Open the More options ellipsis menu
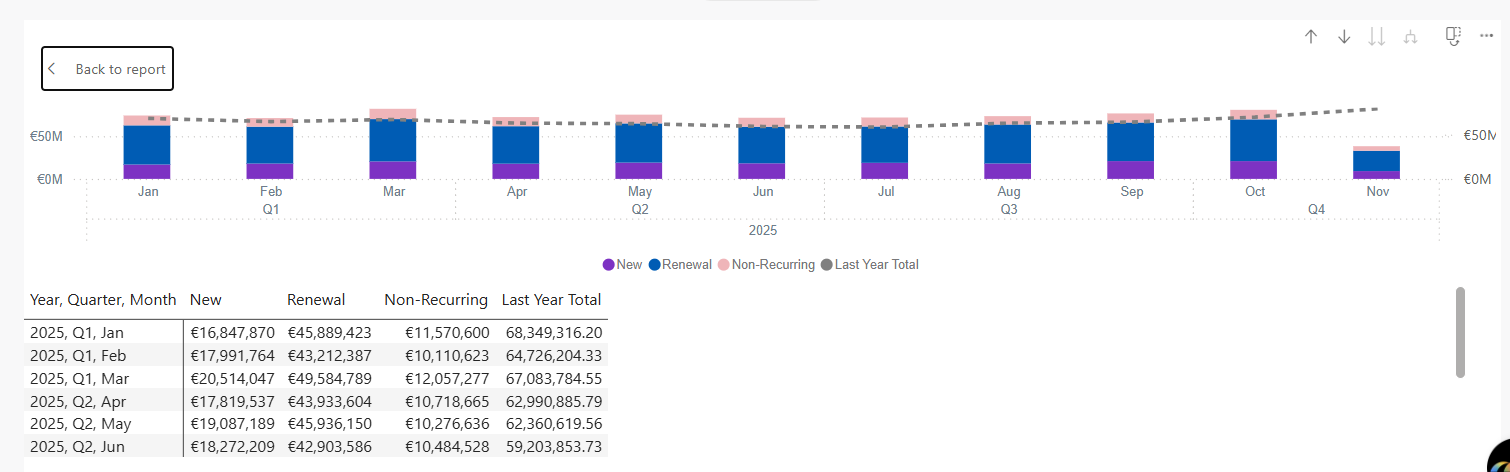This screenshot has width=1510, height=472. tap(1486, 37)
